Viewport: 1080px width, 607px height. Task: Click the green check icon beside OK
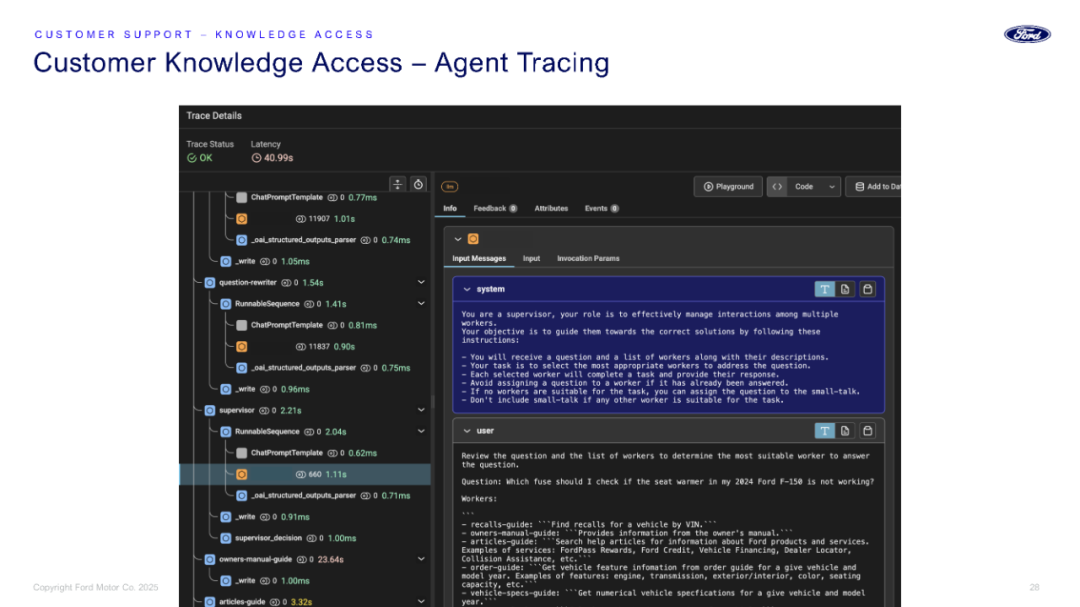pos(191,158)
